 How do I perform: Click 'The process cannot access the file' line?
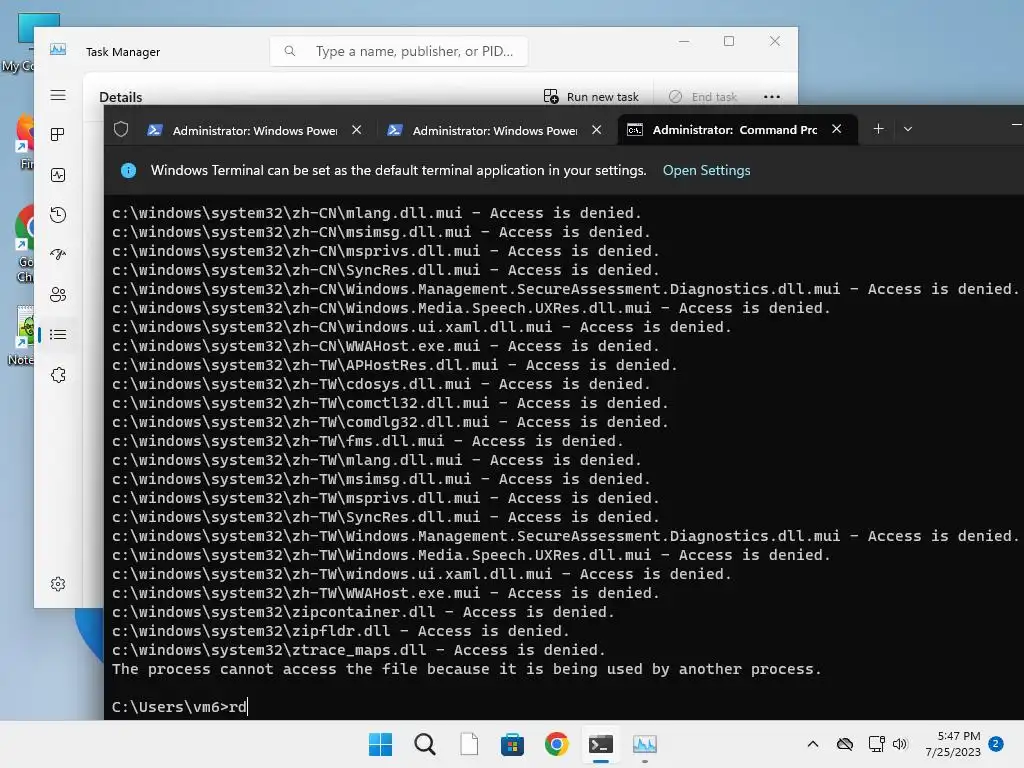pyautogui.click(x=466, y=669)
